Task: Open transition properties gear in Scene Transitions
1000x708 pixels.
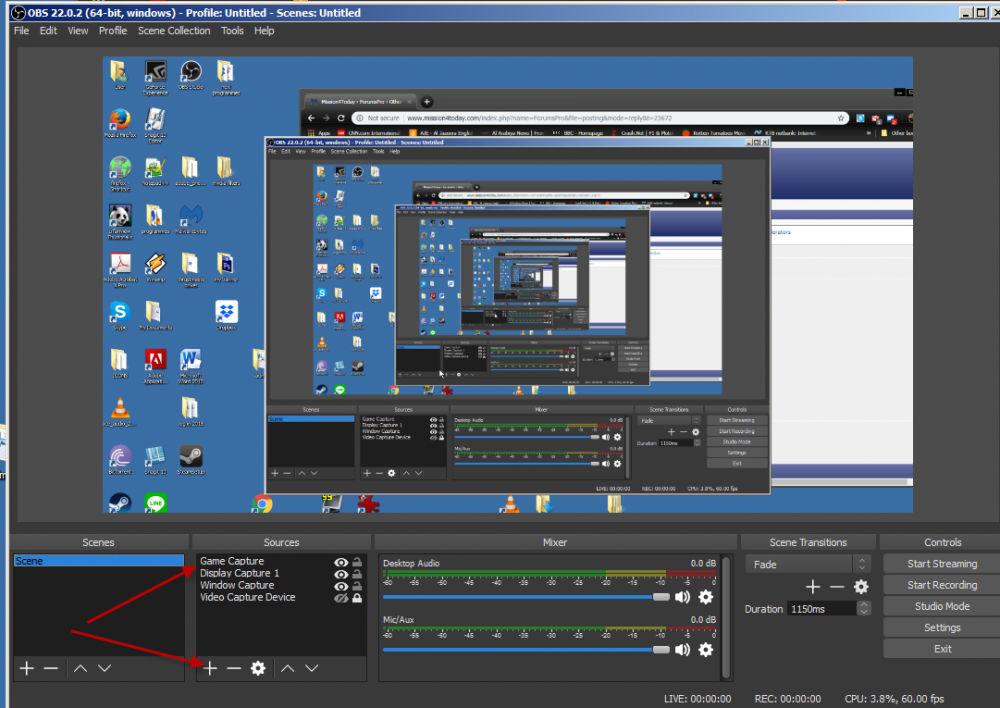Action: [861, 587]
